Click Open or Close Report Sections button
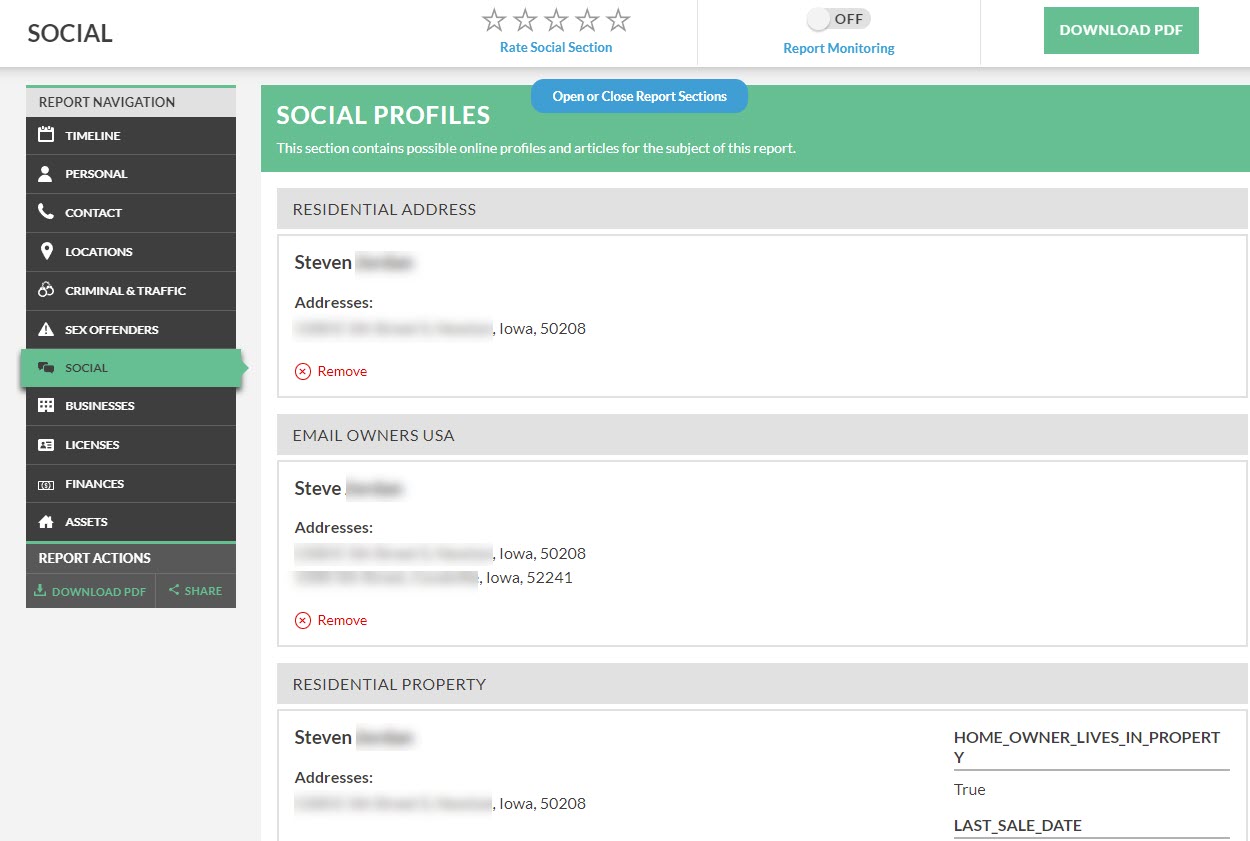The height and width of the screenshot is (841, 1250). (x=639, y=96)
